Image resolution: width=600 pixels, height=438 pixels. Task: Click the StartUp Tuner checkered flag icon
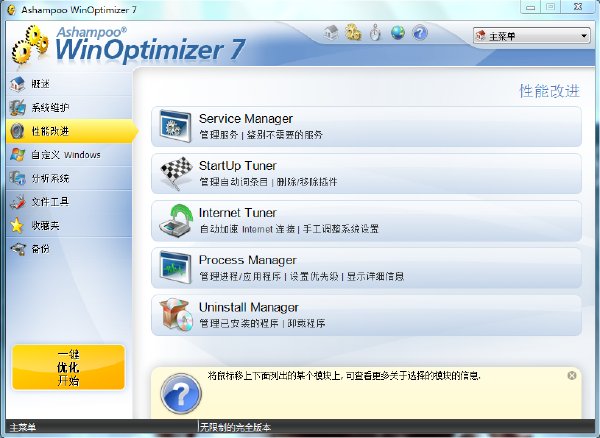point(176,173)
